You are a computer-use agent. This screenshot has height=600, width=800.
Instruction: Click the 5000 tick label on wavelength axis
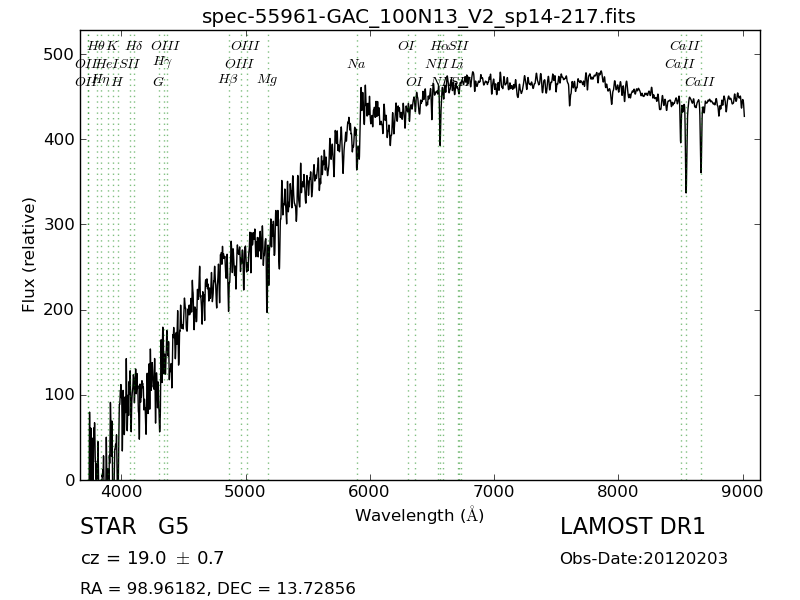click(246, 492)
